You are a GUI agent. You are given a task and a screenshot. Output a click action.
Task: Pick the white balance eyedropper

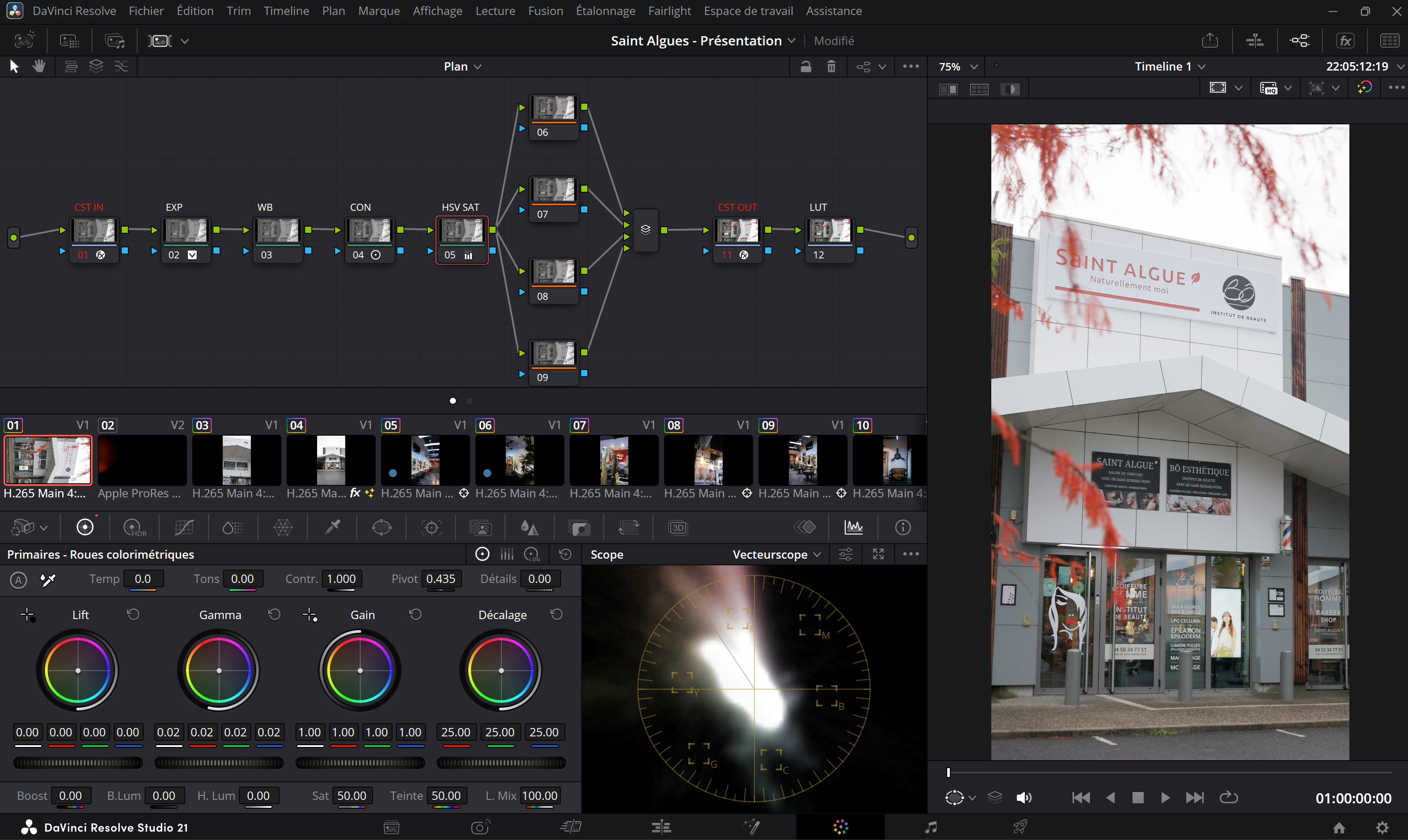click(x=48, y=580)
